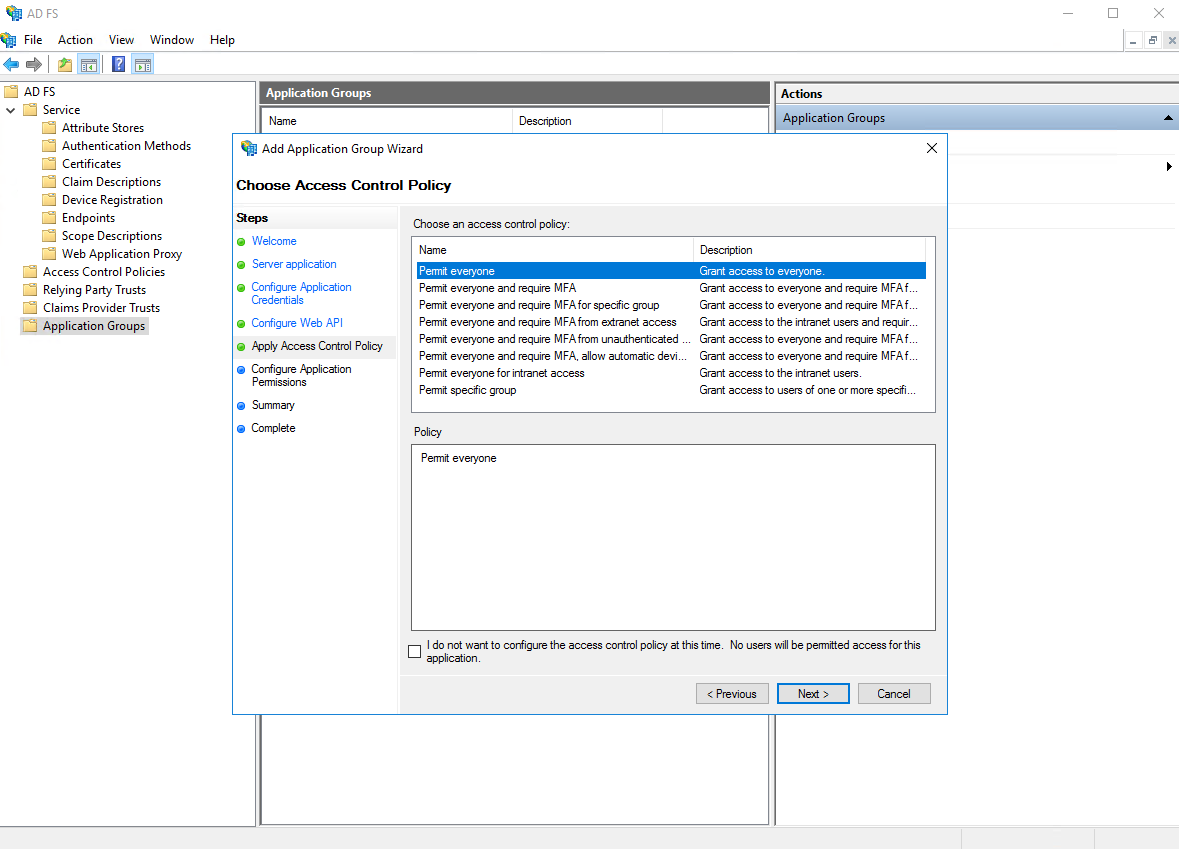Click the Complete step
This screenshot has width=1179, height=849.
tap(273, 428)
